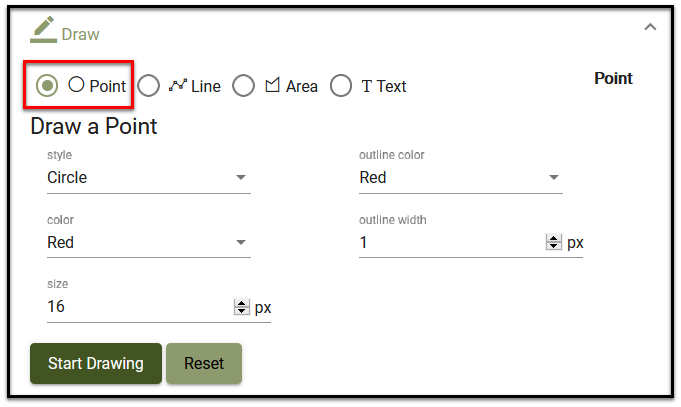Click the size input field
The image size is (681, 407).
click(135, 307)
